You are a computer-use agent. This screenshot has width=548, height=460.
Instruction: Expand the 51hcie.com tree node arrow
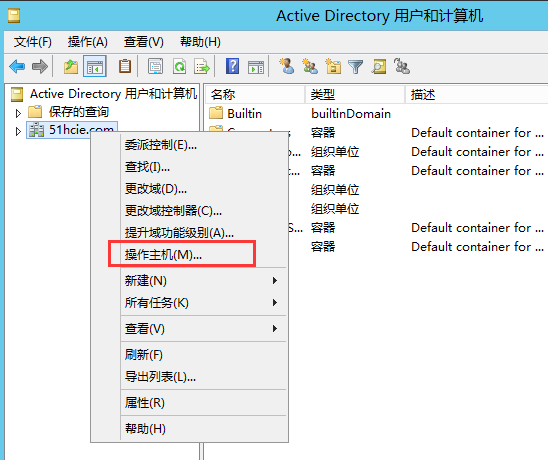tap(18, 131)
